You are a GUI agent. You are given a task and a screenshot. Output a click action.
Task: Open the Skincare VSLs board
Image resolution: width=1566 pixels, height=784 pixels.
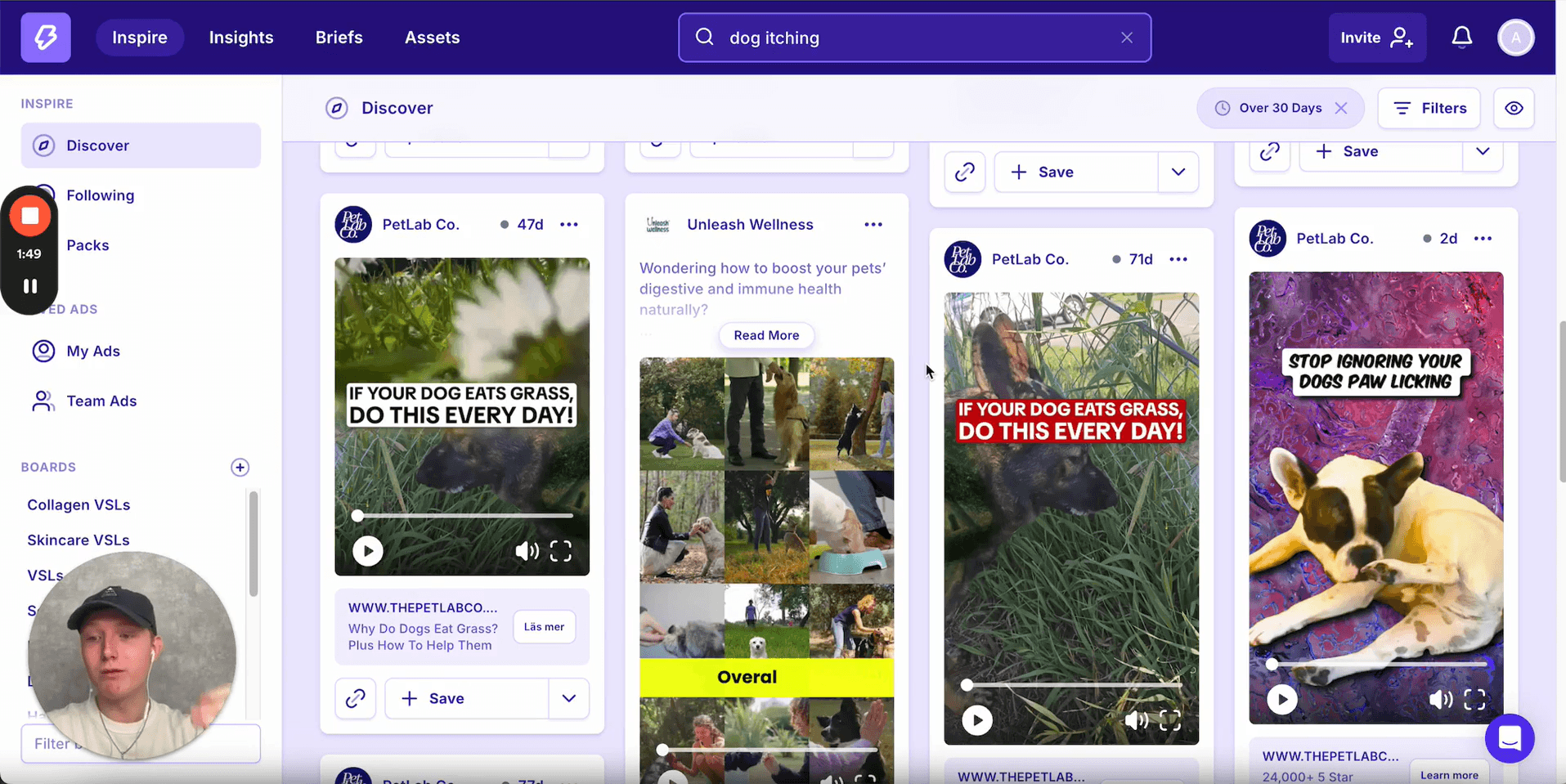(79, 540)
